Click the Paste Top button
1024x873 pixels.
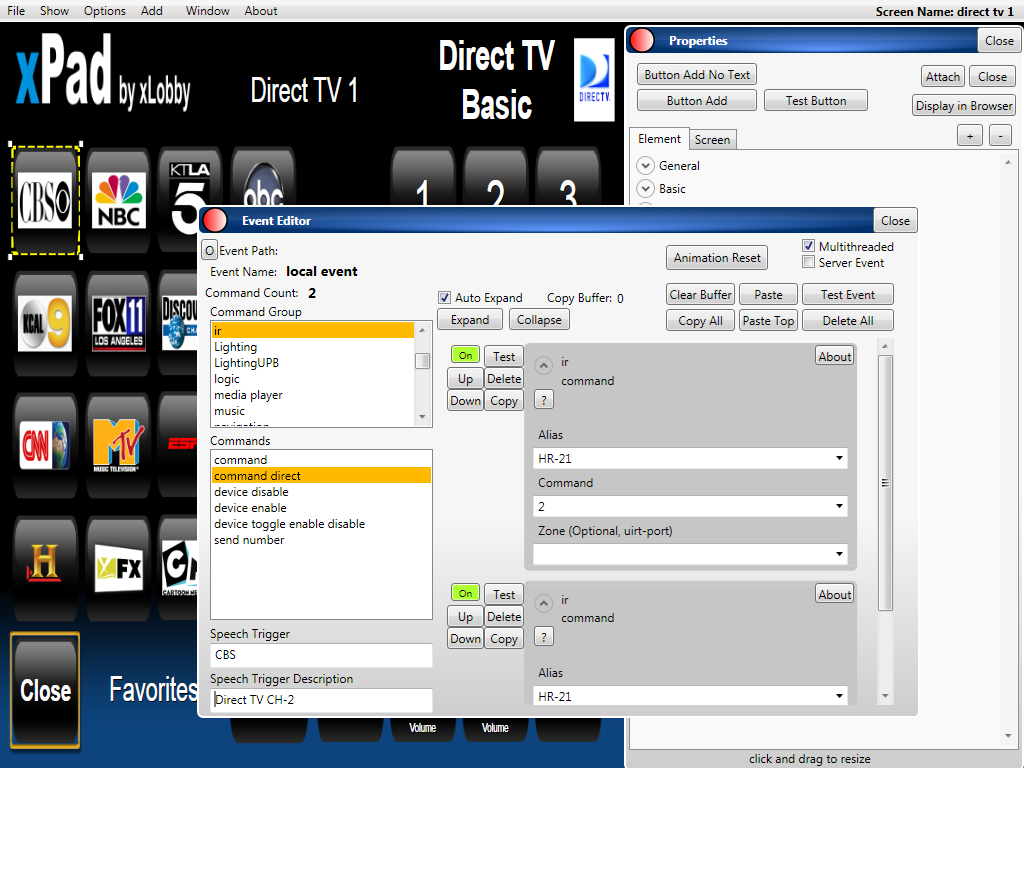pyautogui.click(x=768, y=321)
